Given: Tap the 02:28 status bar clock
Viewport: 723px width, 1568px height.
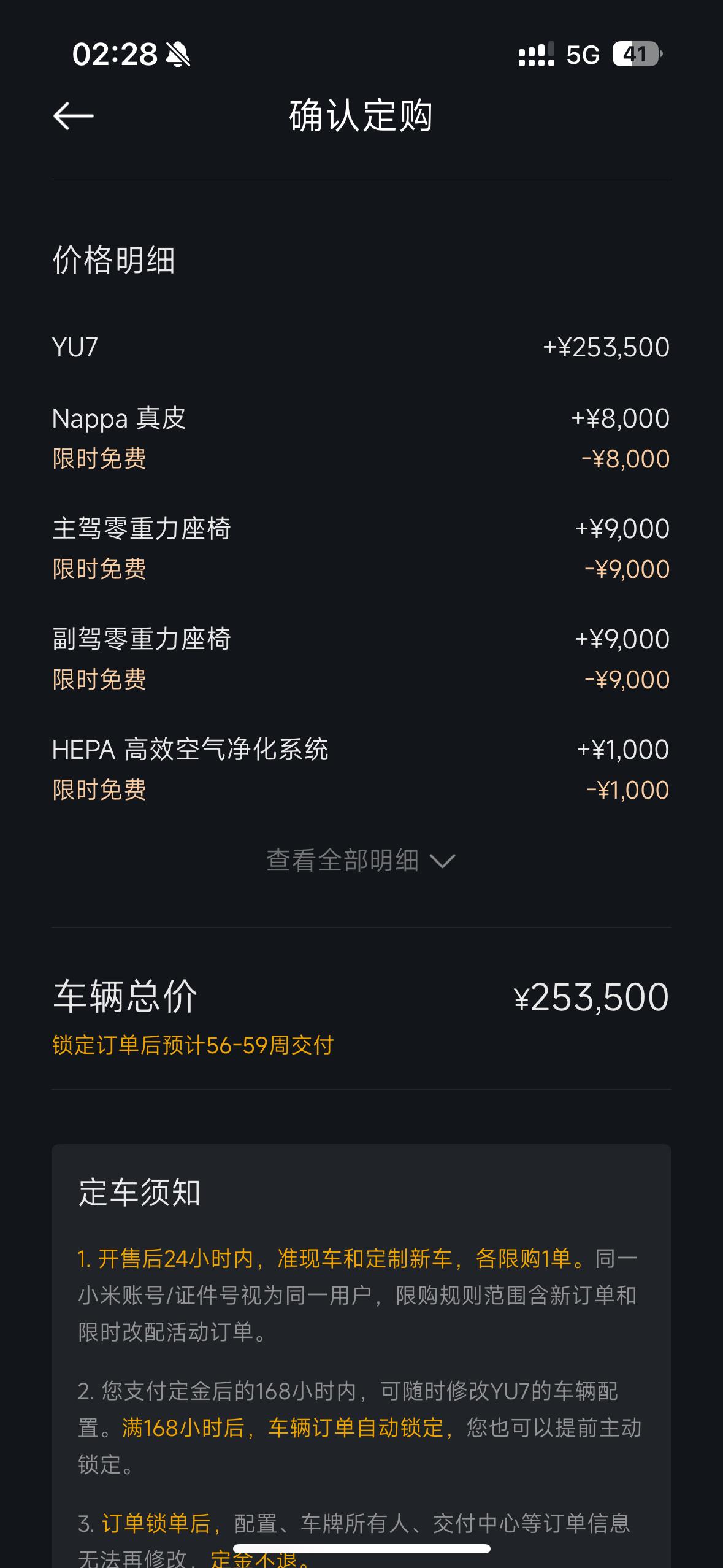Looking at the screenshot, I should [x=115, y=55].
